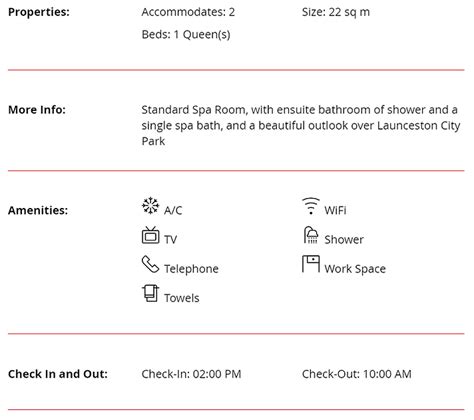Click the Shower icon
The height and width of the screenshot is (420, 474).
click(x=311, y=235)
